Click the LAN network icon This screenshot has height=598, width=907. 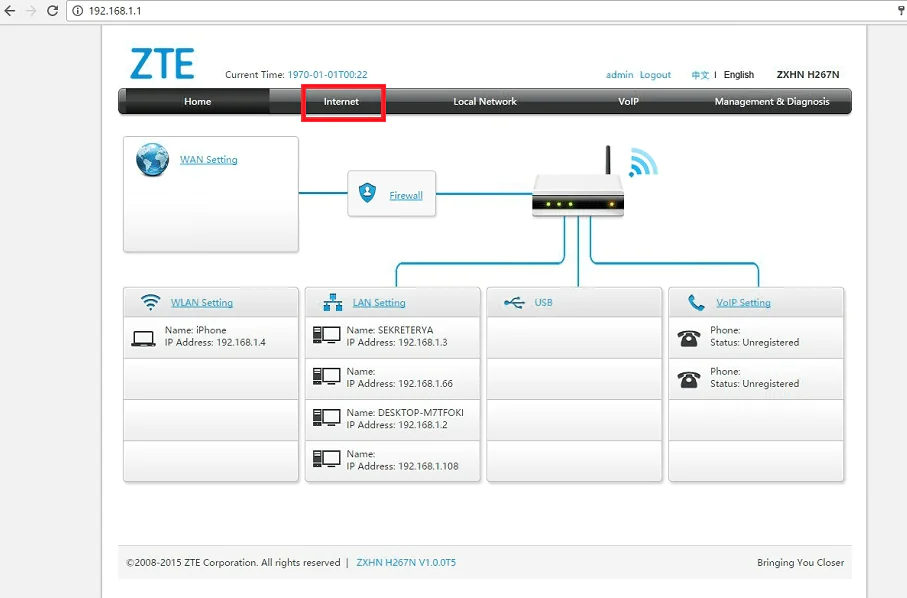(x=333, y=302)
